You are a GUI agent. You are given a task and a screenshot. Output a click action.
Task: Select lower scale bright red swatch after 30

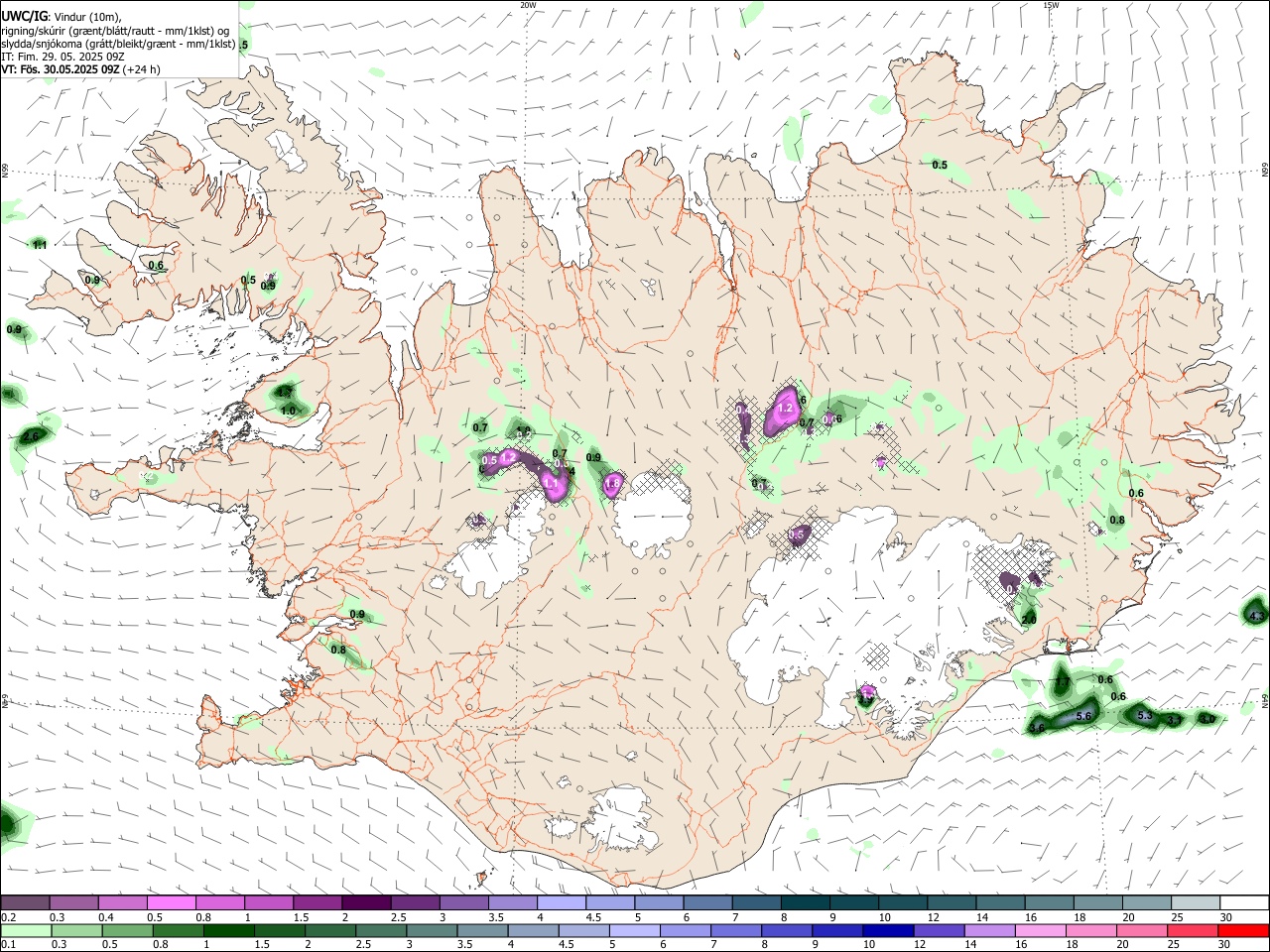click(x=1243, y=930)
